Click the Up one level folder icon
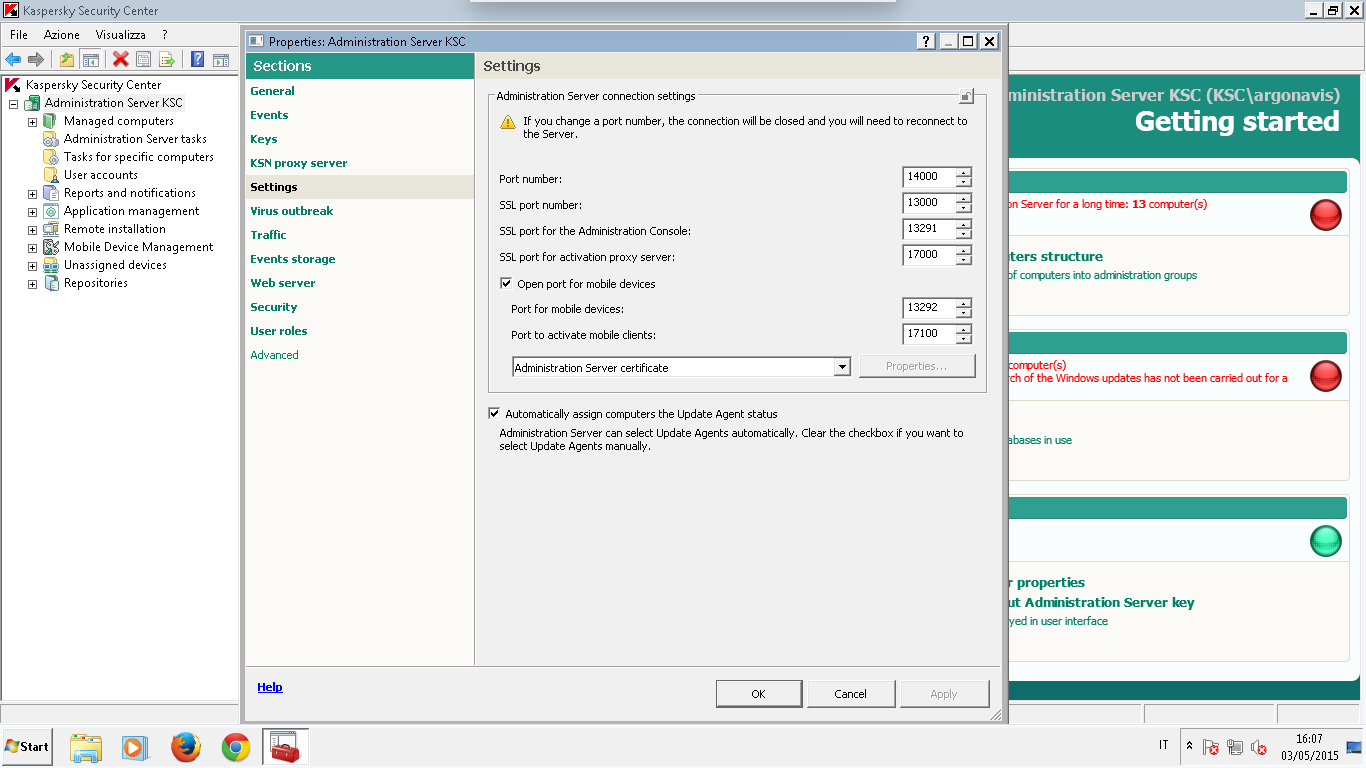 pos(67,60)
